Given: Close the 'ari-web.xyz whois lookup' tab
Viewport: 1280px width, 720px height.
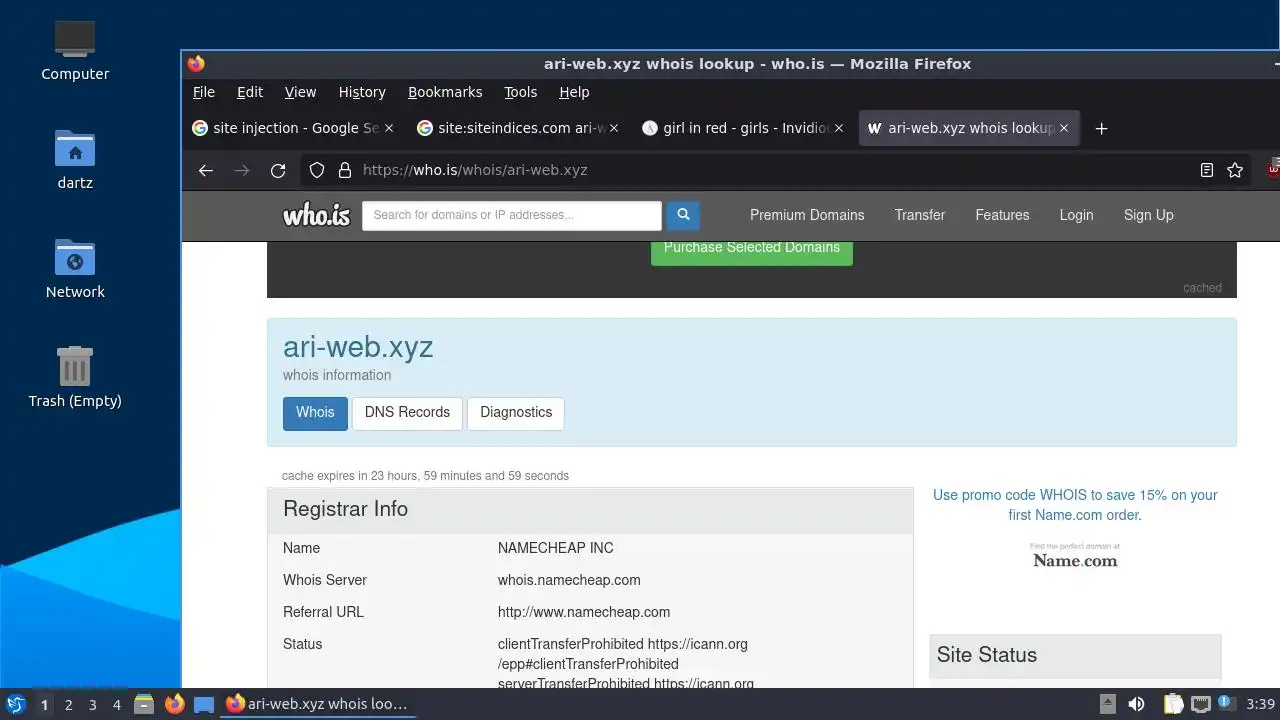Looking at the screenshot, I should [x=1064, y=128].
